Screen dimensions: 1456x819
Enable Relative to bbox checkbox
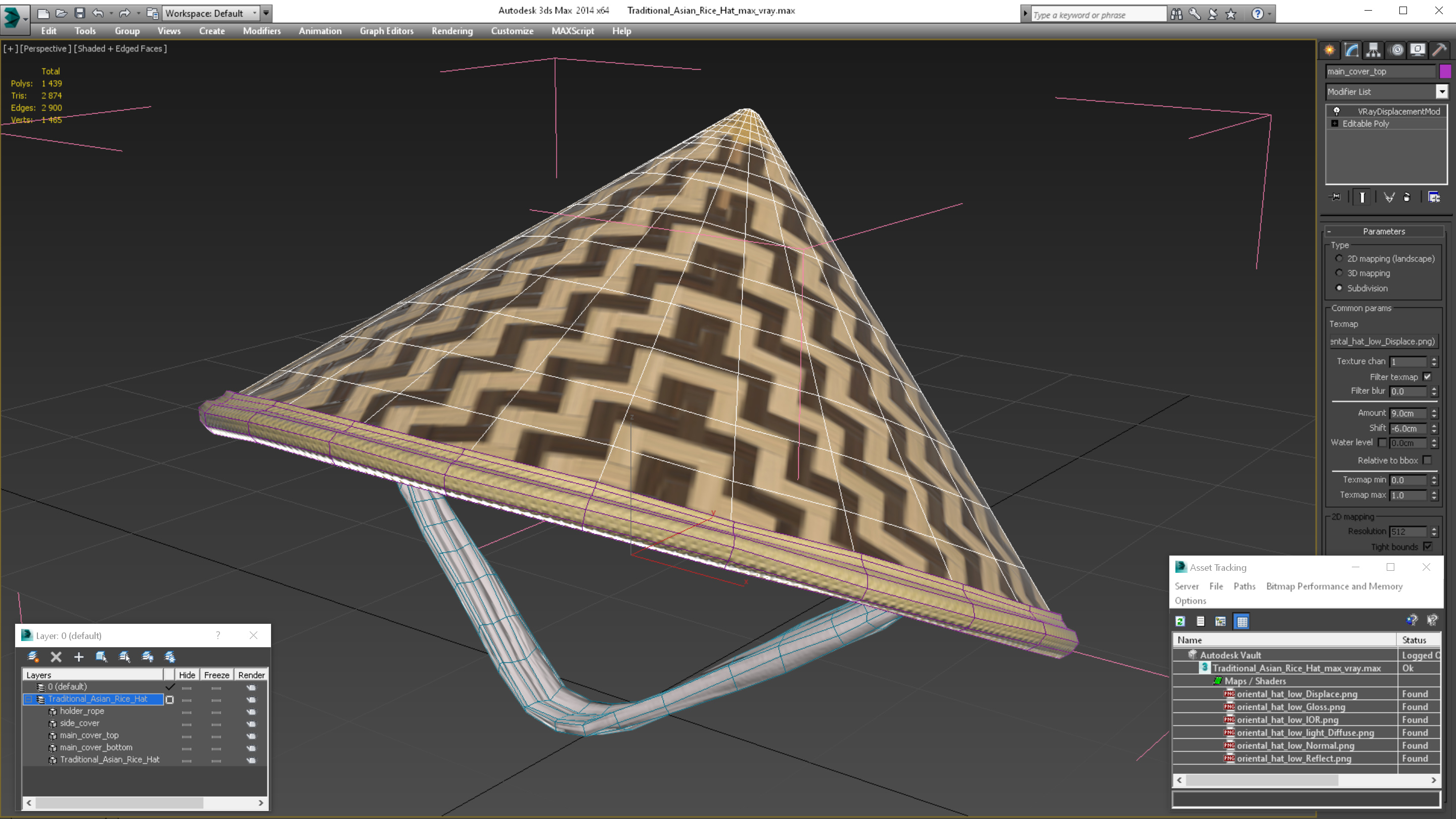tap(1427, 460)
